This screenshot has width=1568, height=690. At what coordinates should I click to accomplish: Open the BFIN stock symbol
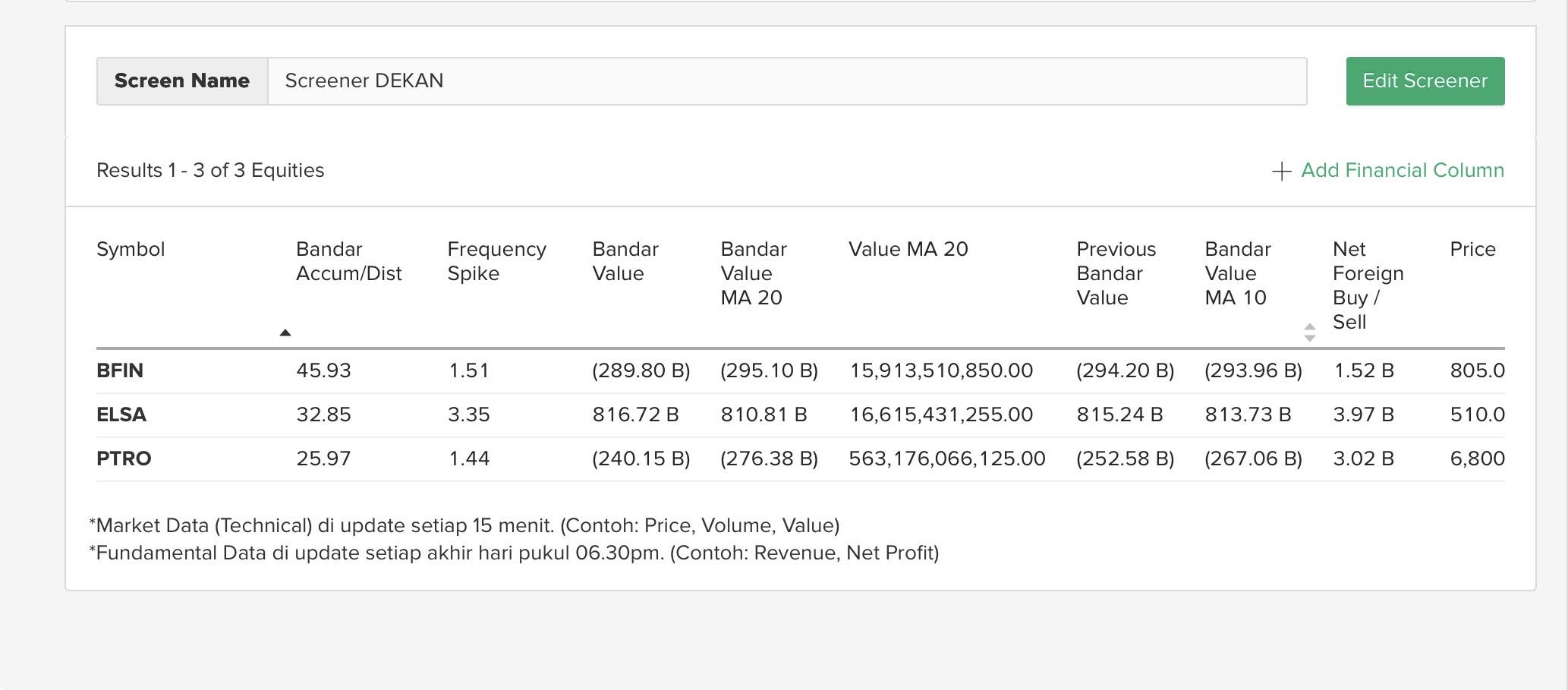pos(120,370)
